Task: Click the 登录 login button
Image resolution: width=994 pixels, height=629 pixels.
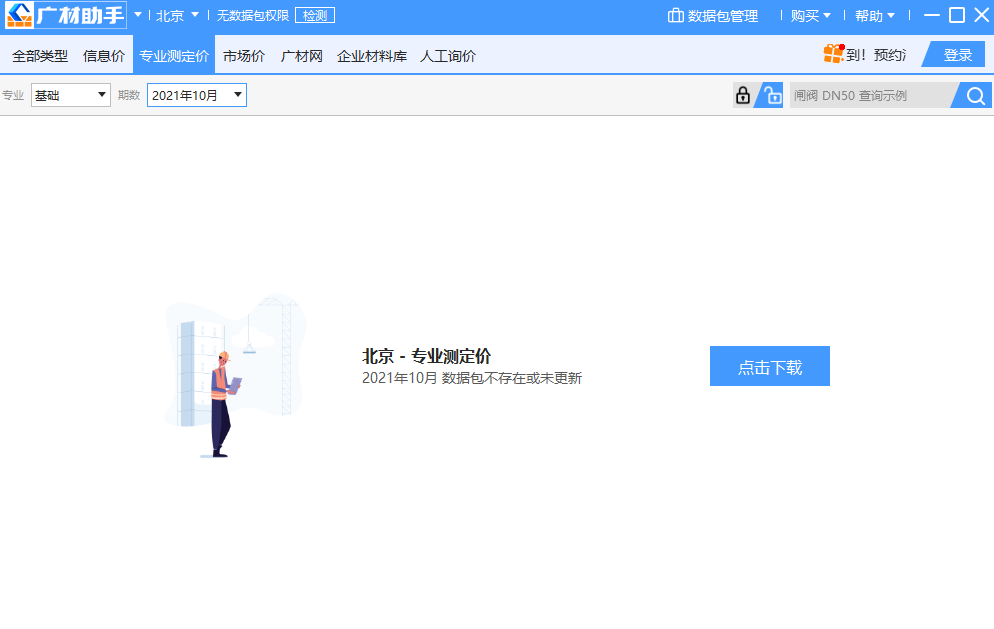Action: click(957, 55)
